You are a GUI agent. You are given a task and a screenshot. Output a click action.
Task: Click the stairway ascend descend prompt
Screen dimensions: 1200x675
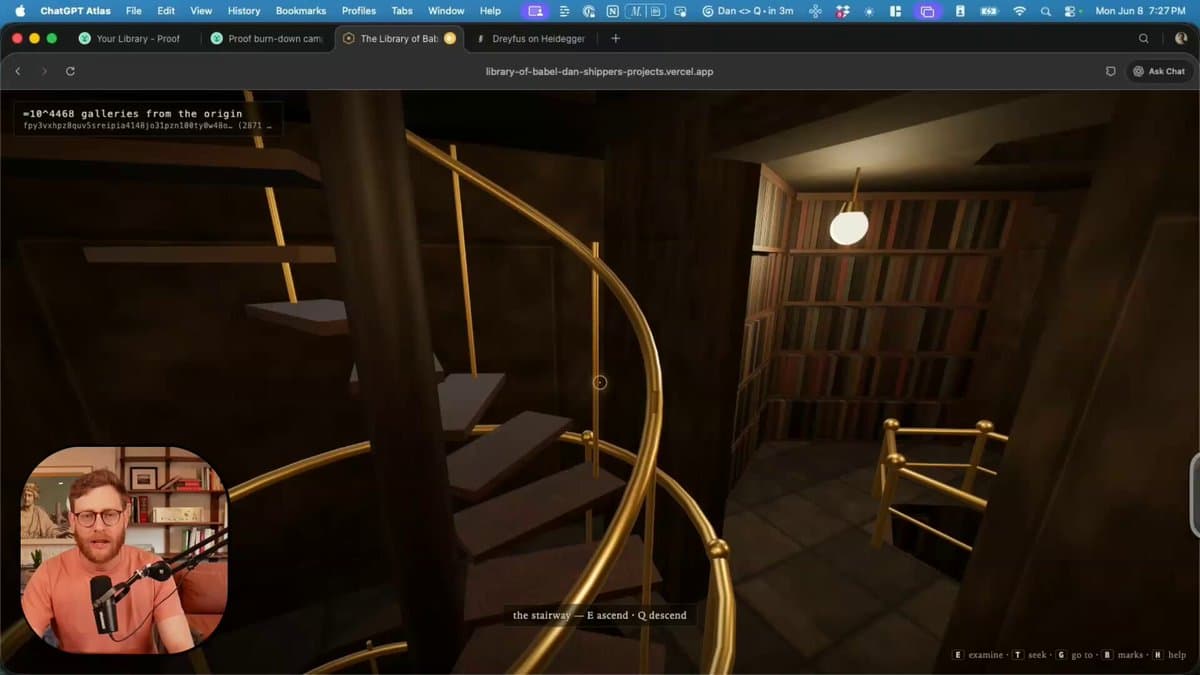click(x=600, y=615)
